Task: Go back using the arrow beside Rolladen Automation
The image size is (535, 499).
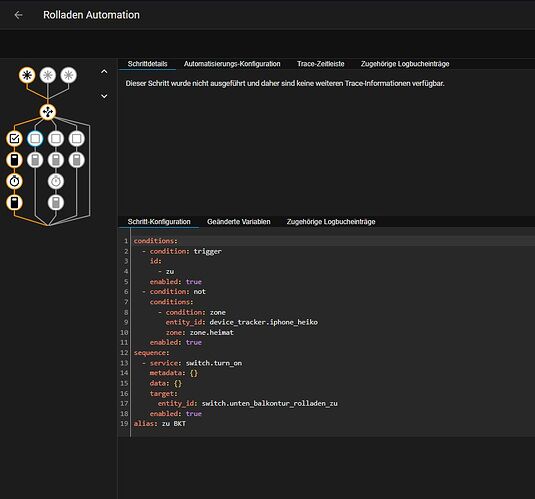Action: pyautogui.click(x=18, y=15)
